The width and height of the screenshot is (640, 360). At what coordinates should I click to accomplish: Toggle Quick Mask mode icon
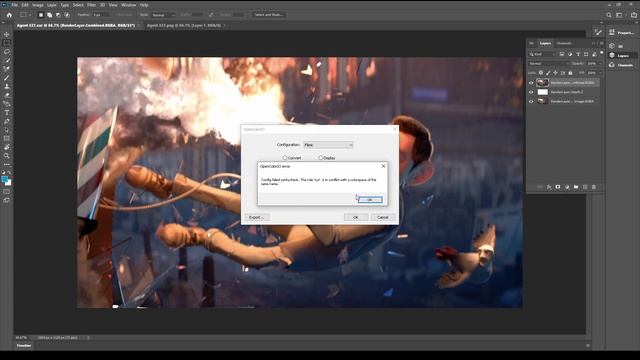tap(7, 191)
